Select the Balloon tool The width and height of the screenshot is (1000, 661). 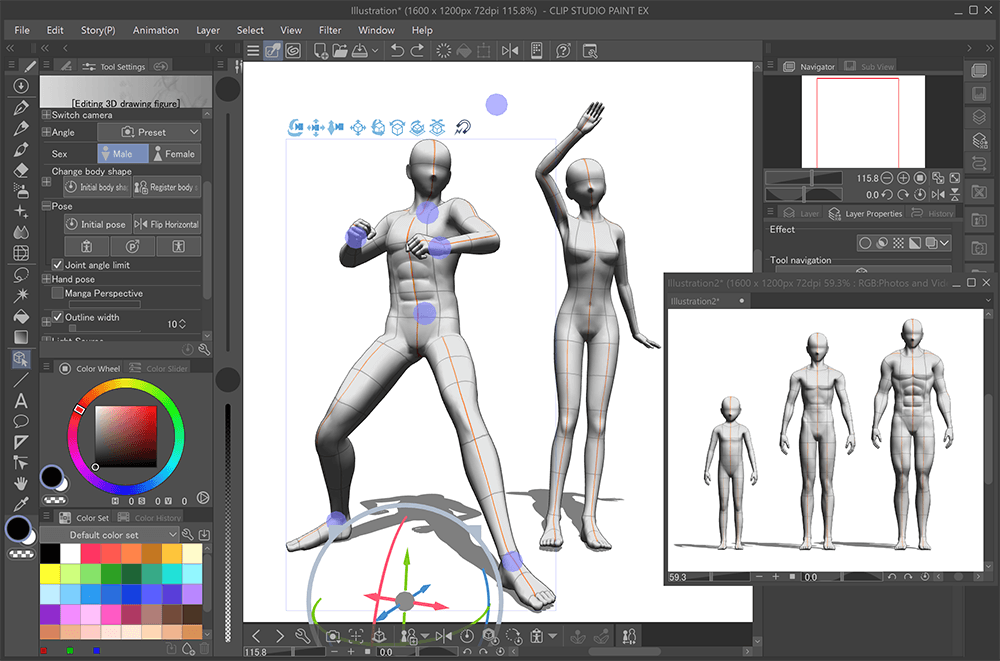point(20,421)
